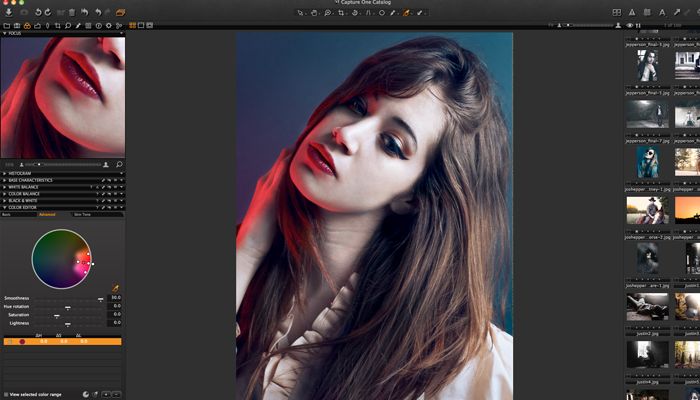Screen dimensions: 700x400
Task: Click the plus add color range button
Action: pos(106,395)
